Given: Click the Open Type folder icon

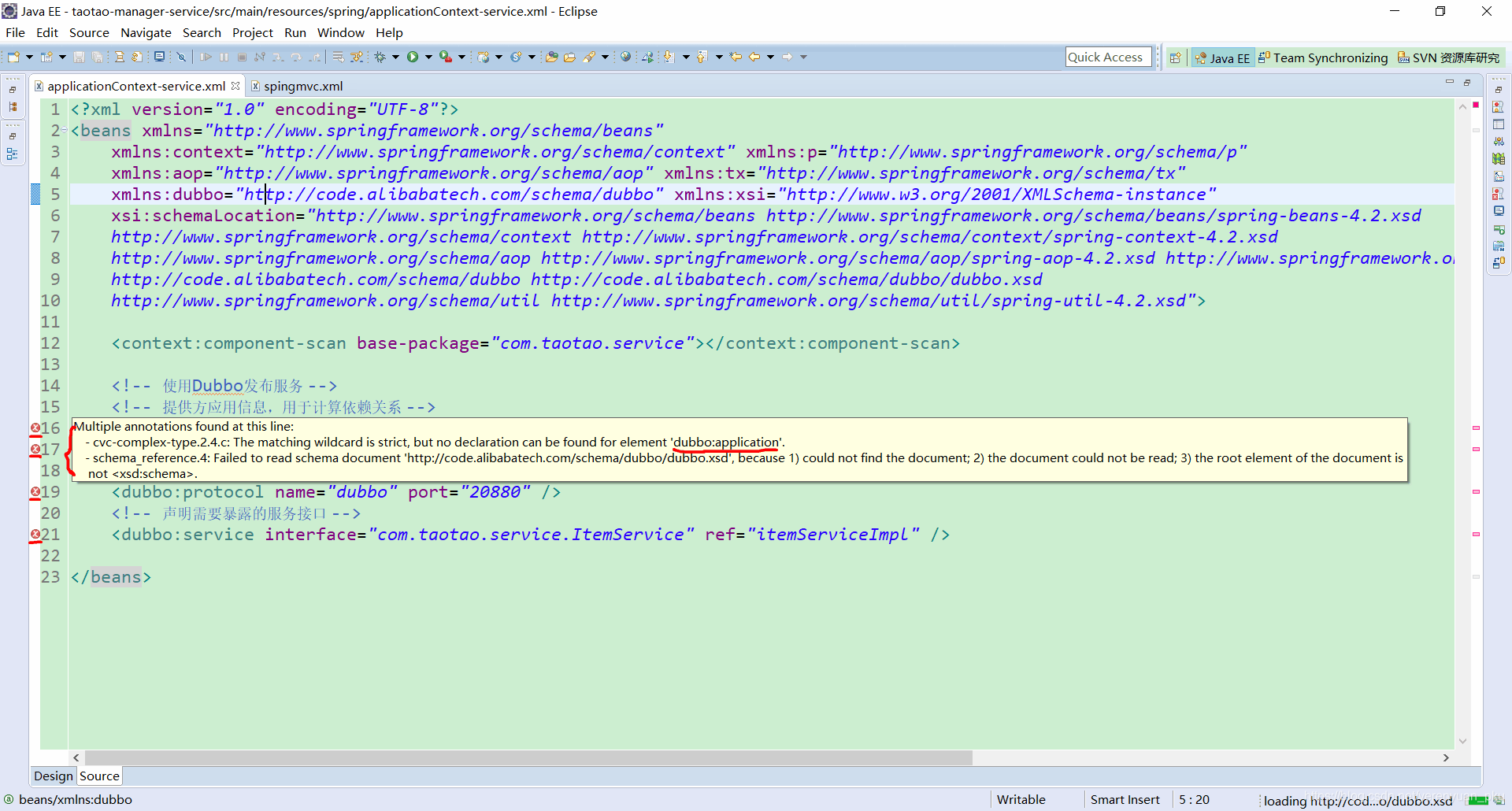Looking at the screenshot, I should coord(551,57).
